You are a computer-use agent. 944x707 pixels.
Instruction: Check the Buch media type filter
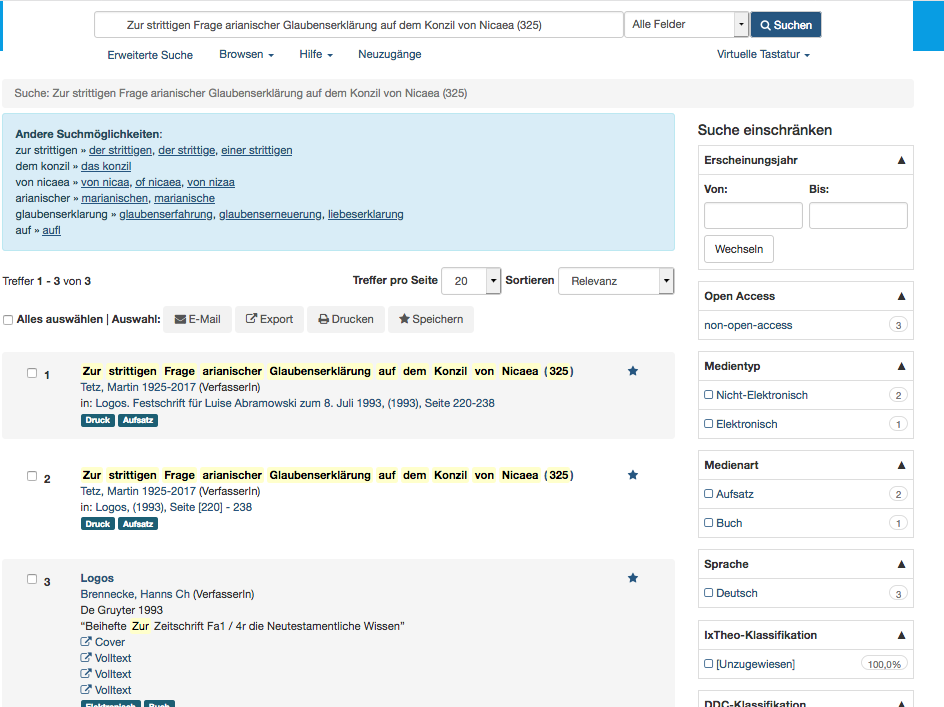709,523
